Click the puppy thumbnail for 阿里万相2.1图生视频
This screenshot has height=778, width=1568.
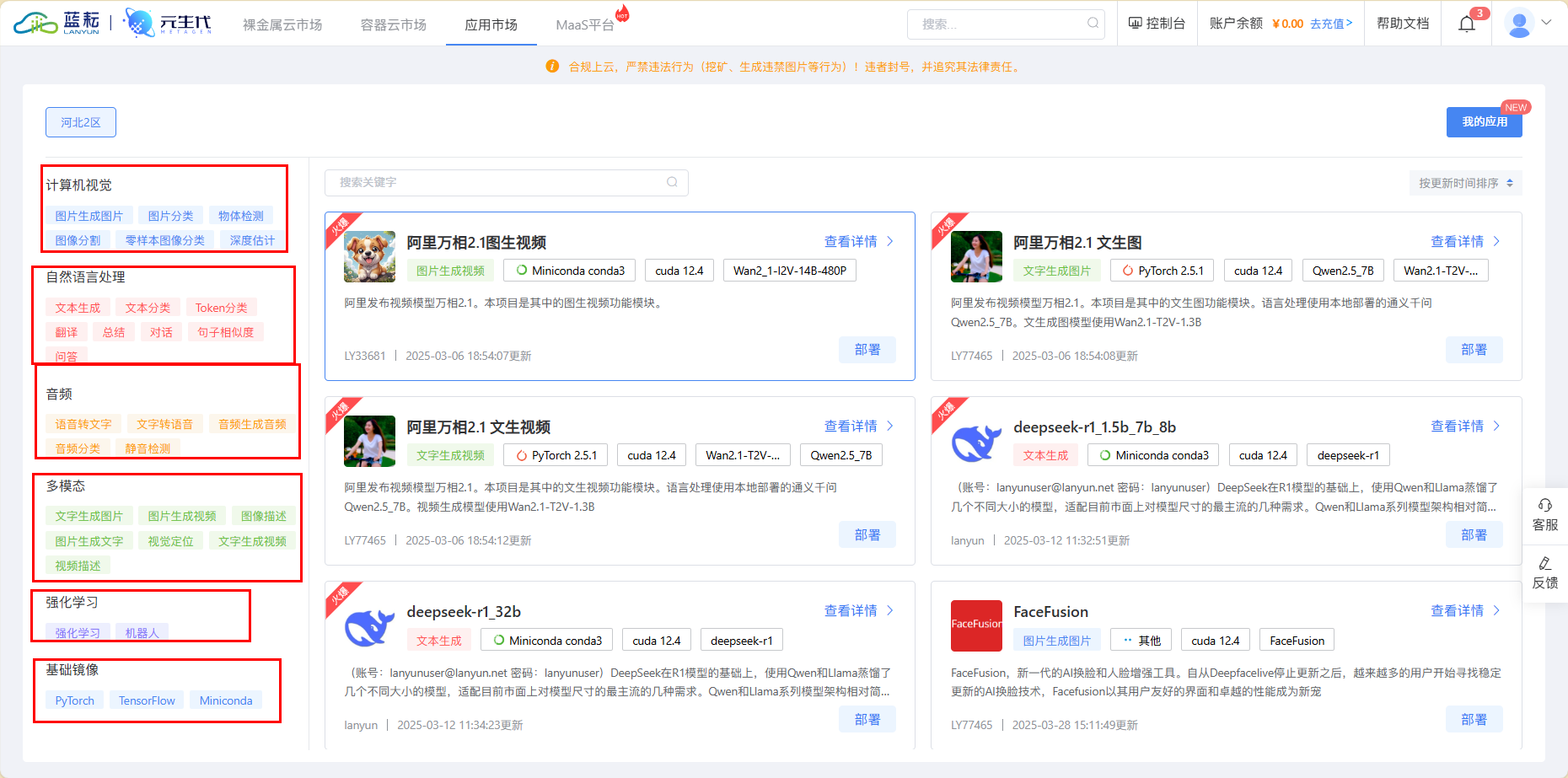(x=369, y=256)
